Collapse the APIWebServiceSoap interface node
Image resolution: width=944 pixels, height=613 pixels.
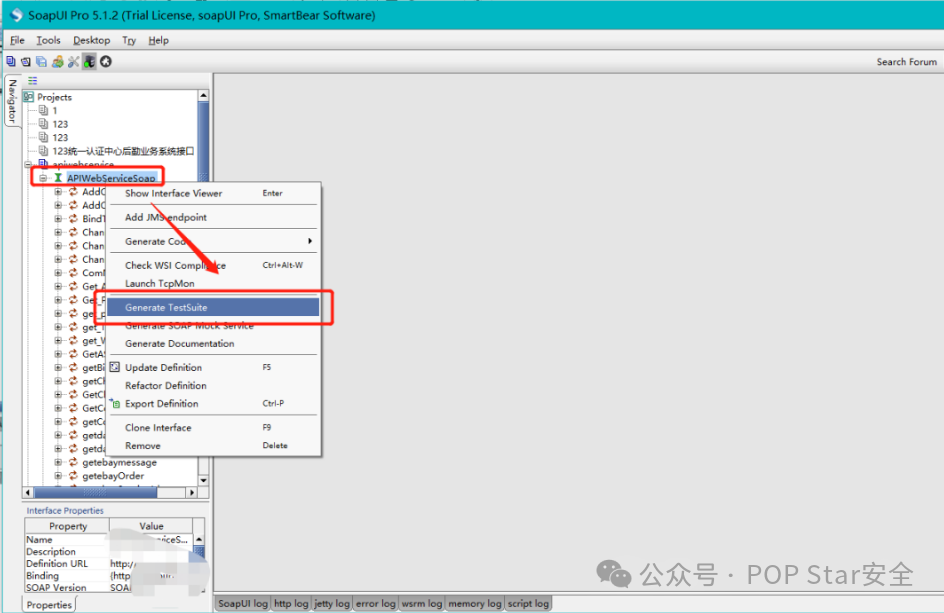[x=43, y=178]
